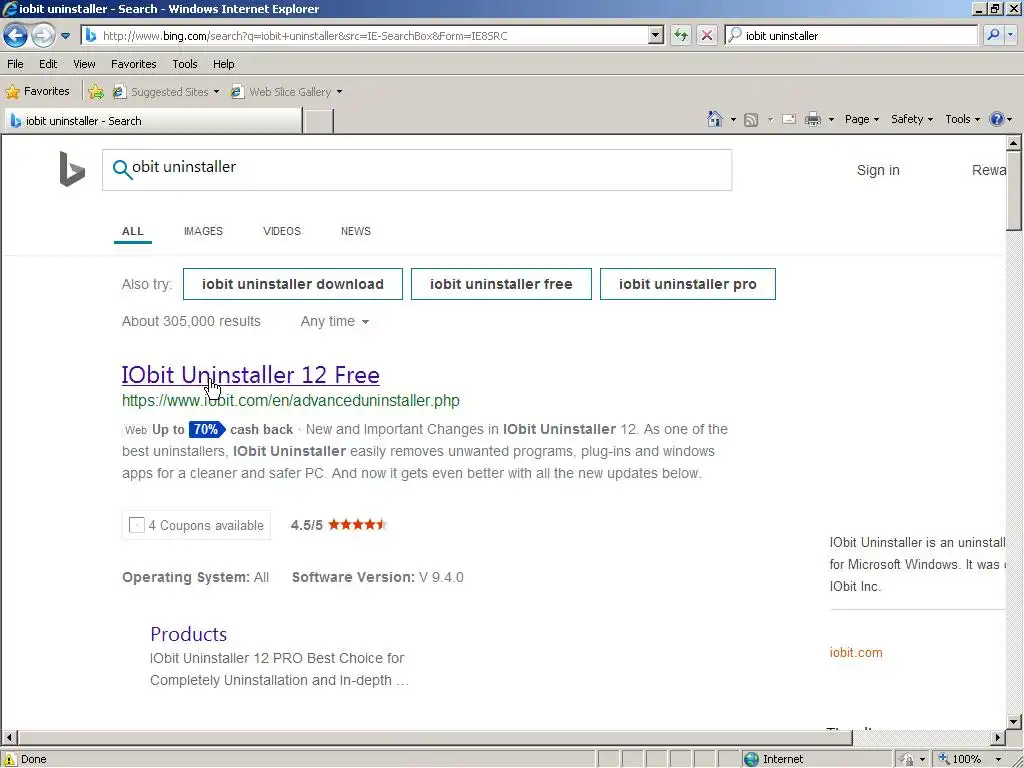1024x768 pixels.
Task: Click the Help question mark icon
Action: click(996, 119)
